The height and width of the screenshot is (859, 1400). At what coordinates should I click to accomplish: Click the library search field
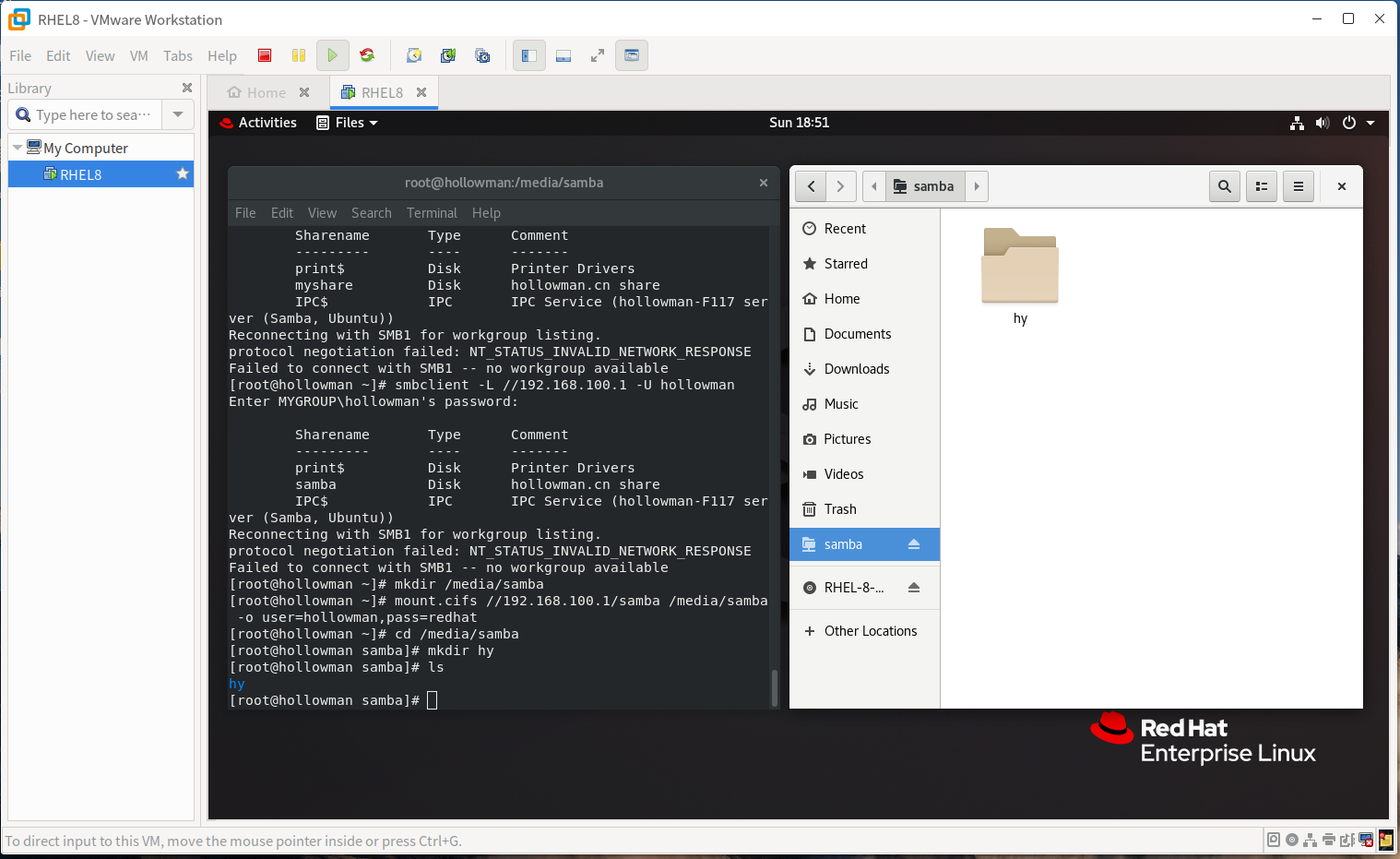(86, 114)
